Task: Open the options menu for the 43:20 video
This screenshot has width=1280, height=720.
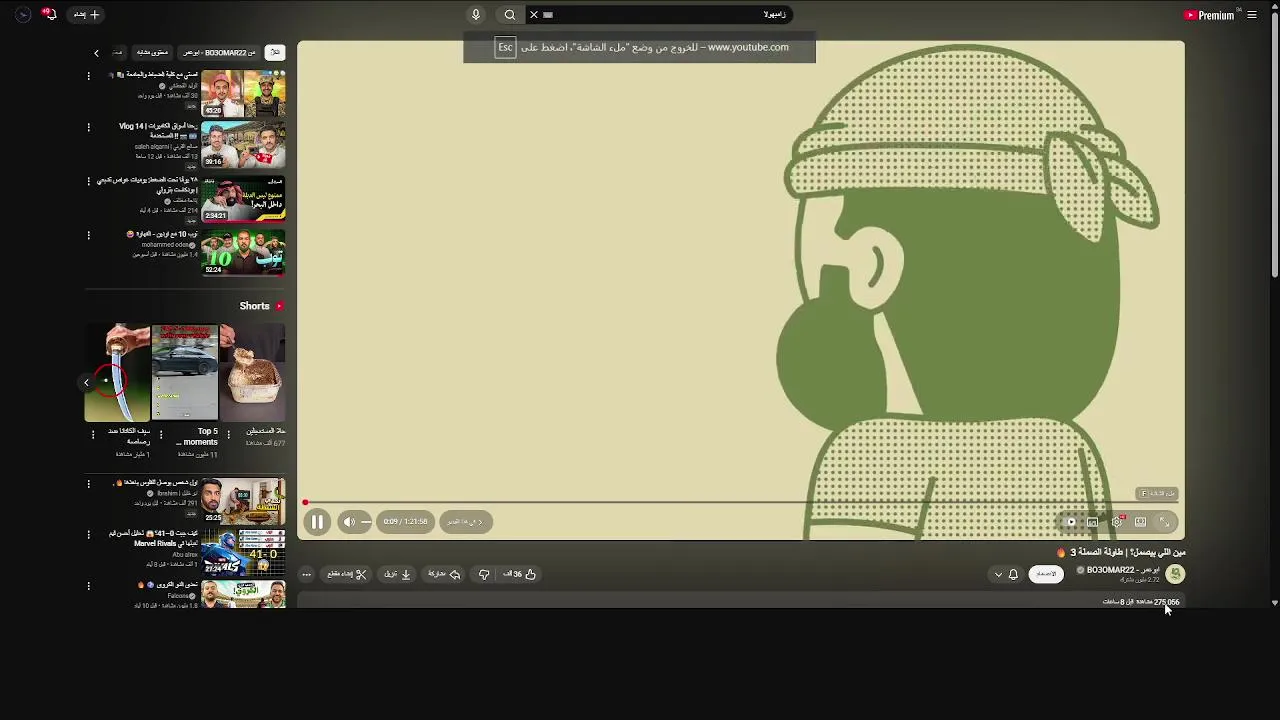Action: 88,76
